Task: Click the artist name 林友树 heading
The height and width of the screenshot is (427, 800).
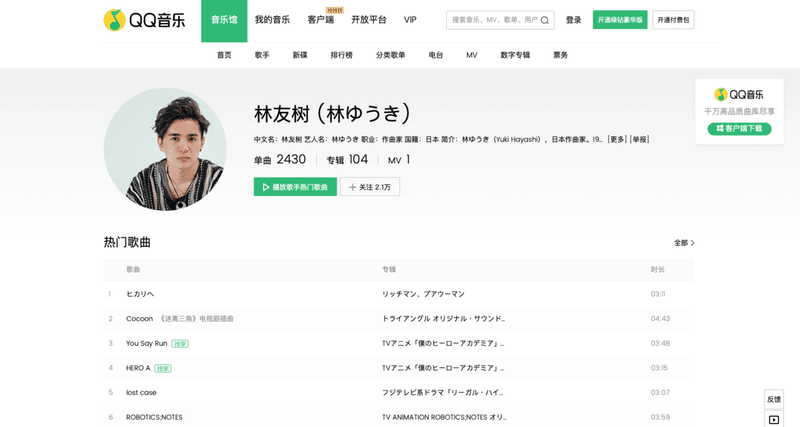Action: coord(333,114)
